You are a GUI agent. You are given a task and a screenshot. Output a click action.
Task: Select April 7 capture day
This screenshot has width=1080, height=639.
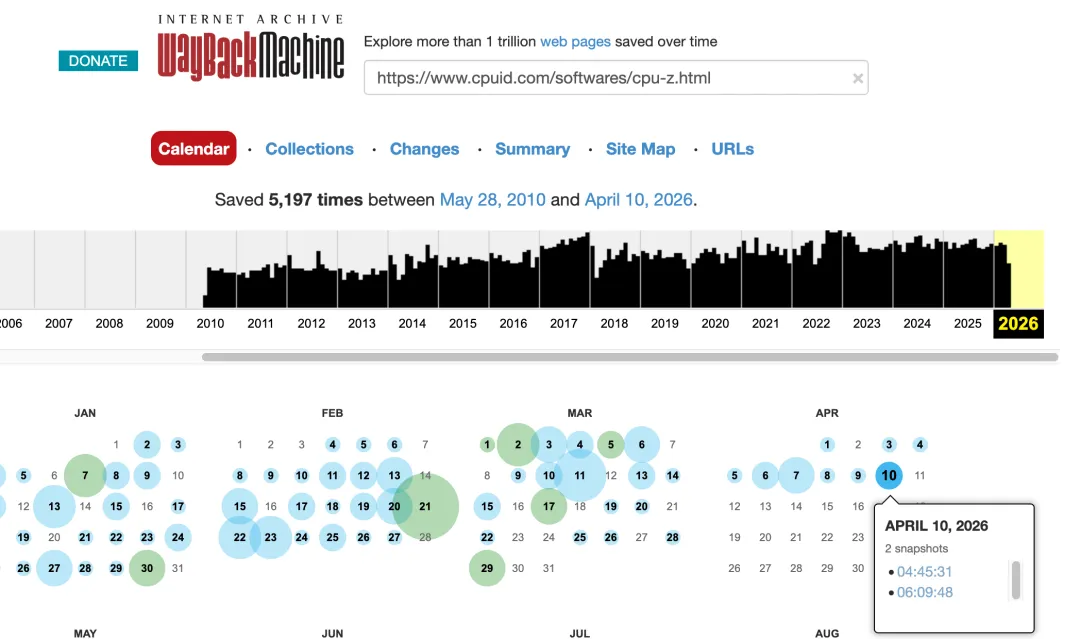tap(796, 475)
